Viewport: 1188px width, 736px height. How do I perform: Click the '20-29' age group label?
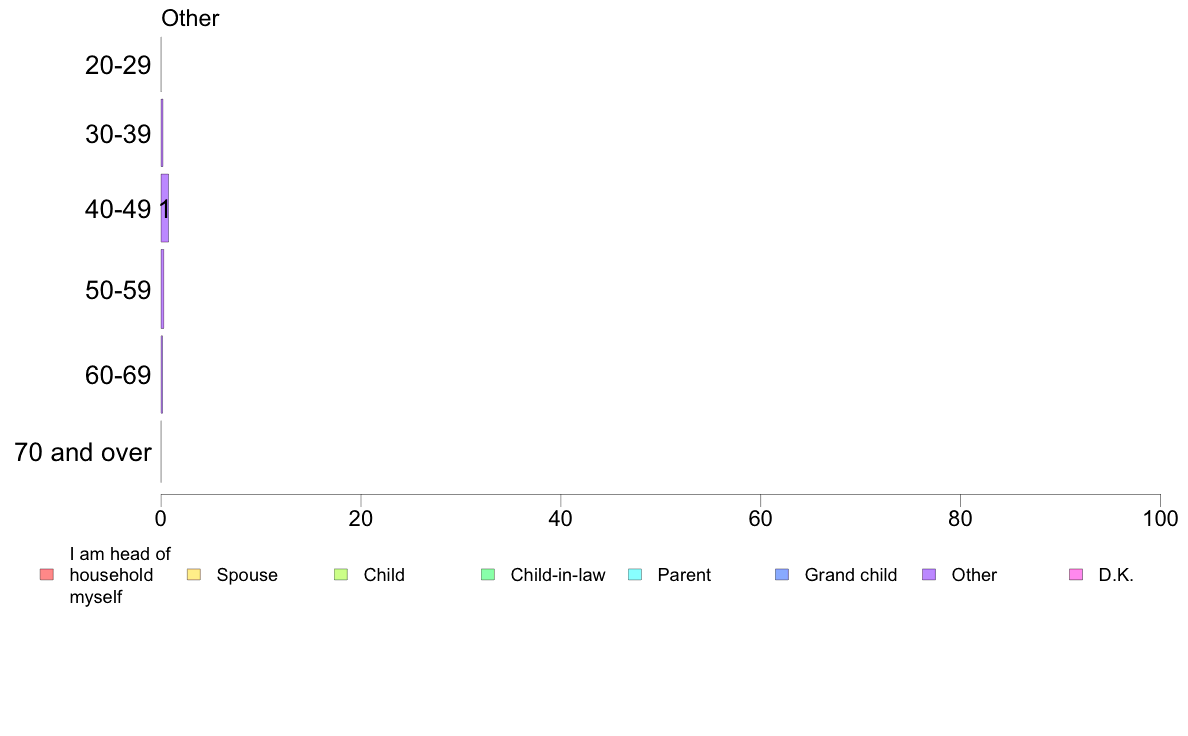coord(118,65)
